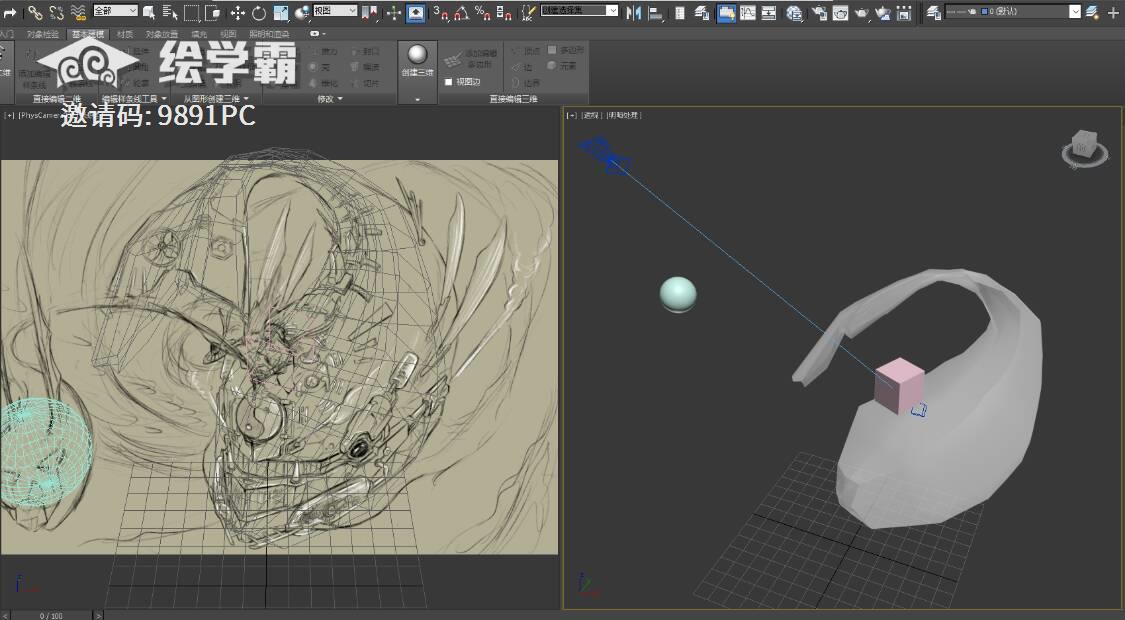
Task: Click the Select by Name icon
Action: (170, 12)
